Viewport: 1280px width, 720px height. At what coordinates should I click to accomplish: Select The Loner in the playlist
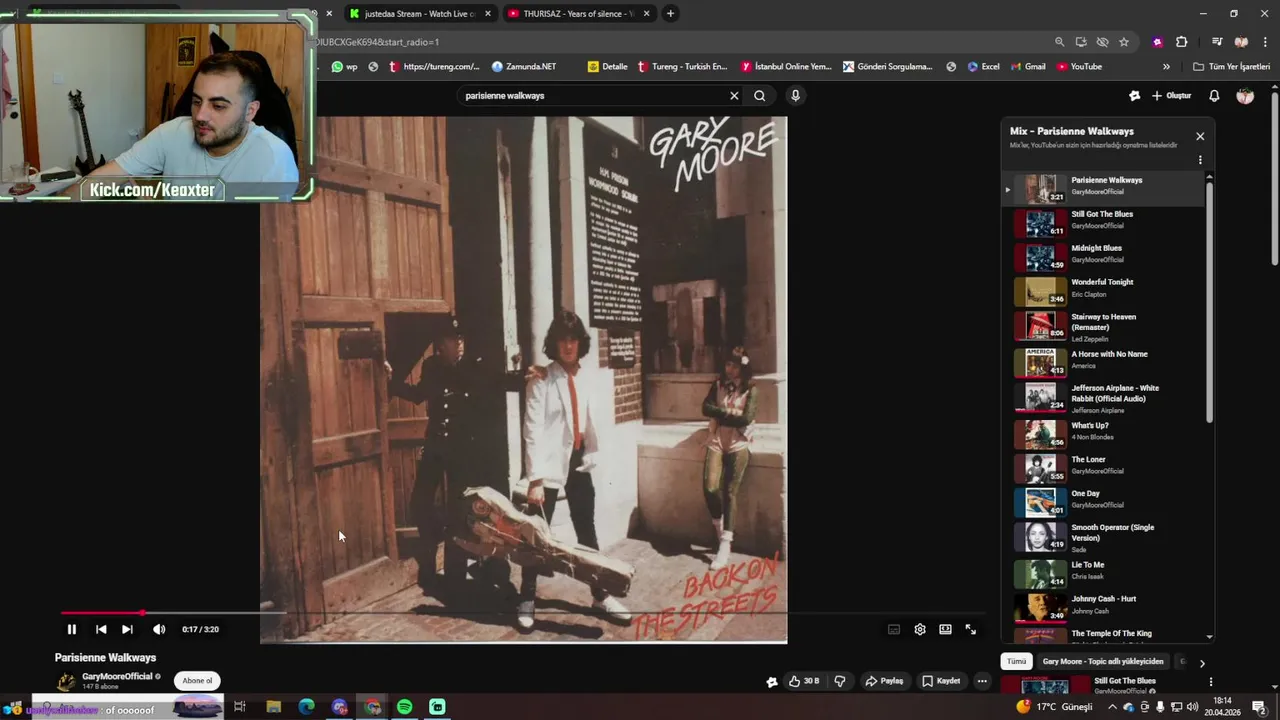1105,468
